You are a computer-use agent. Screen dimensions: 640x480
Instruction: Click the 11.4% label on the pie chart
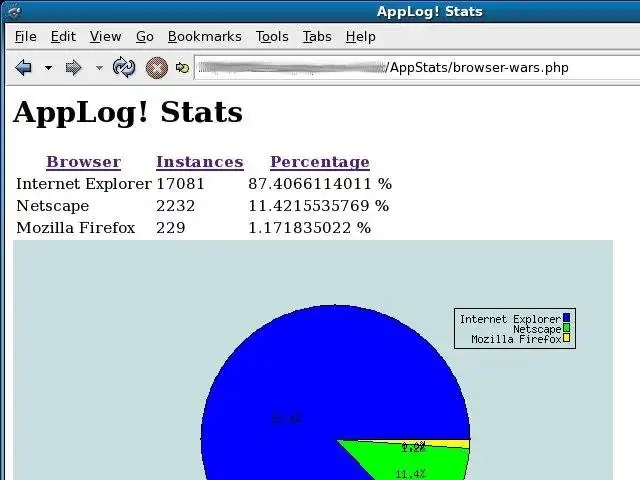click(411, 473)
